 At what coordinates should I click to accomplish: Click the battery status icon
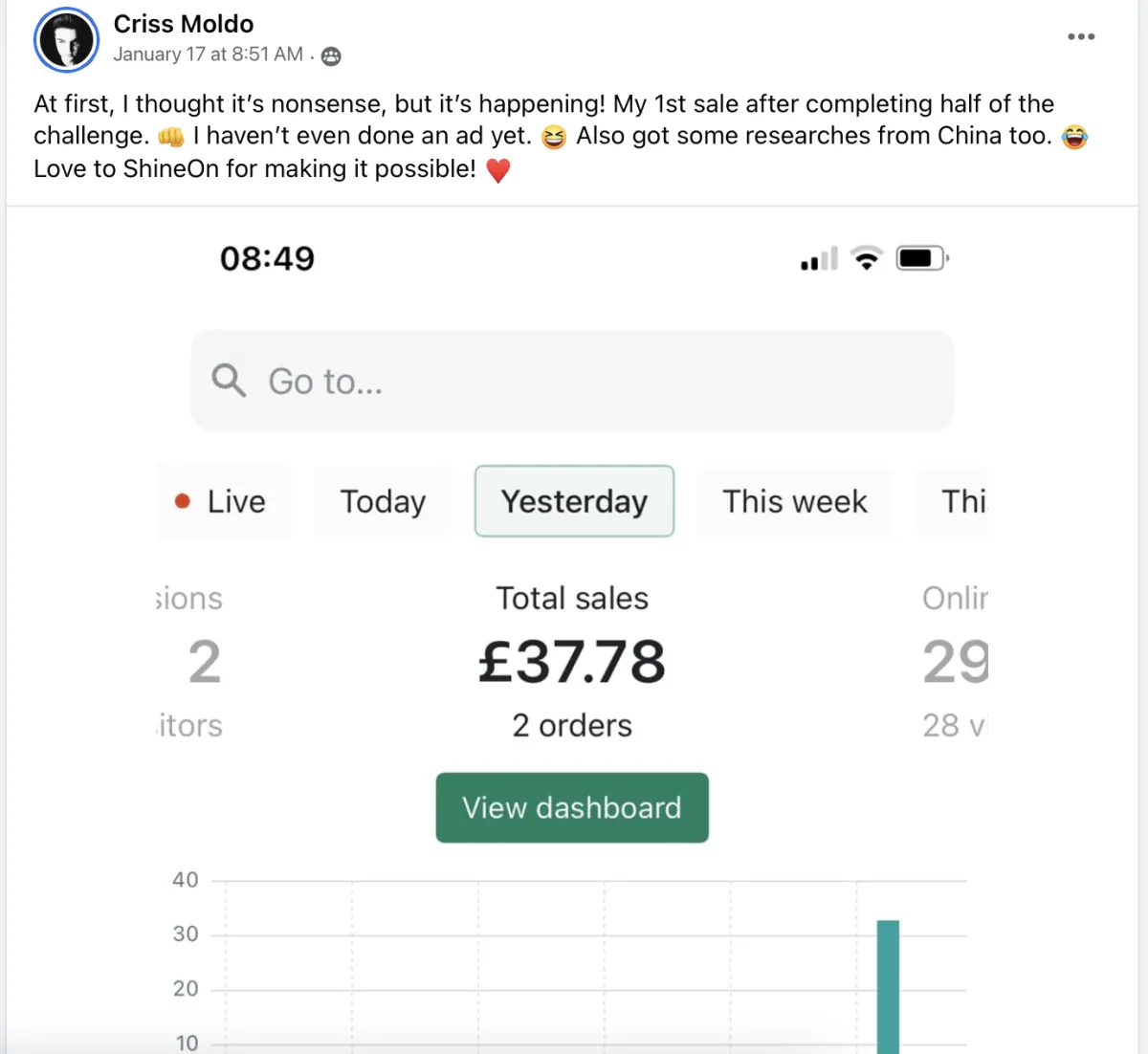click(x=922, y=258)
